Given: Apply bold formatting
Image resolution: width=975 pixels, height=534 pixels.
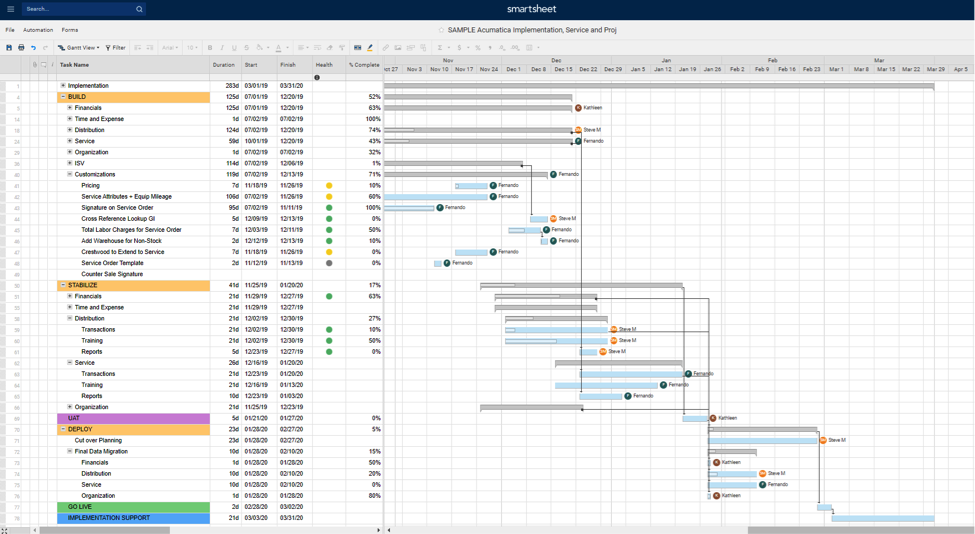Looking at the screenshot, I should [x=210, y=47].
